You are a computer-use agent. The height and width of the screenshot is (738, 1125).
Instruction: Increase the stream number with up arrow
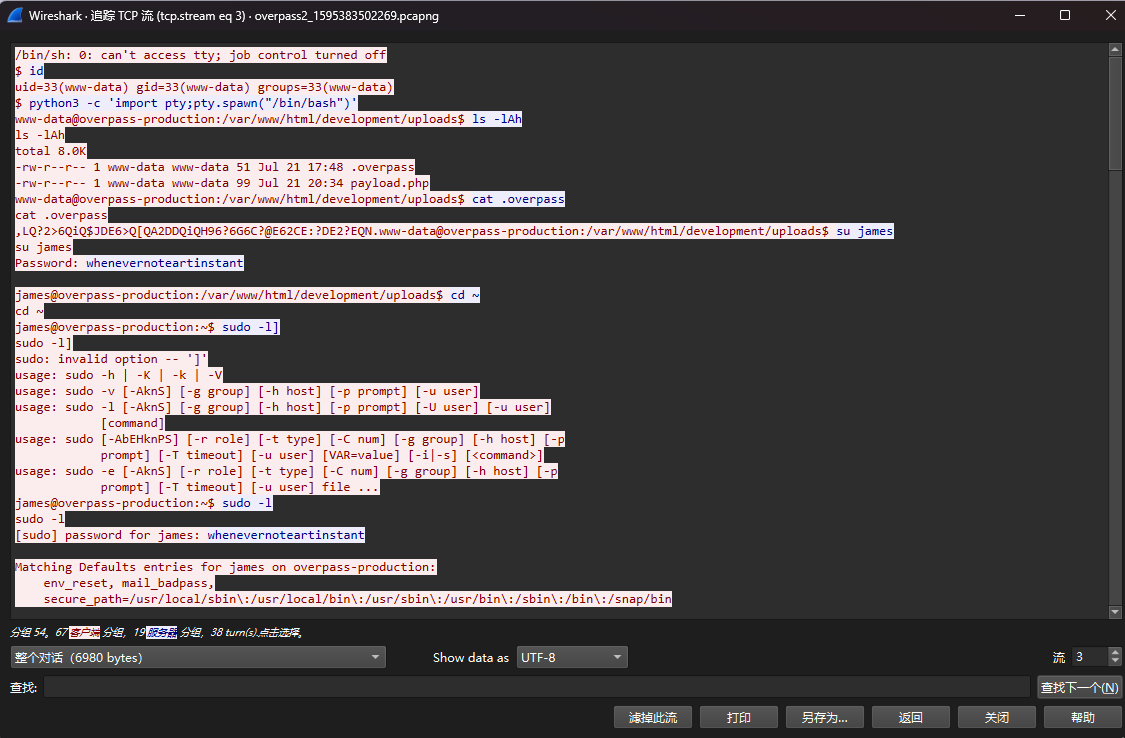(1114, 652)
